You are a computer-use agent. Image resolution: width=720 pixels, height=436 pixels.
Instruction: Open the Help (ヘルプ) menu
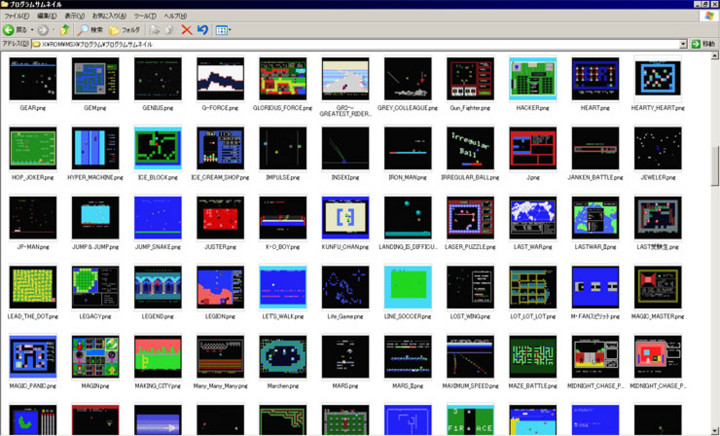(175, 16)
